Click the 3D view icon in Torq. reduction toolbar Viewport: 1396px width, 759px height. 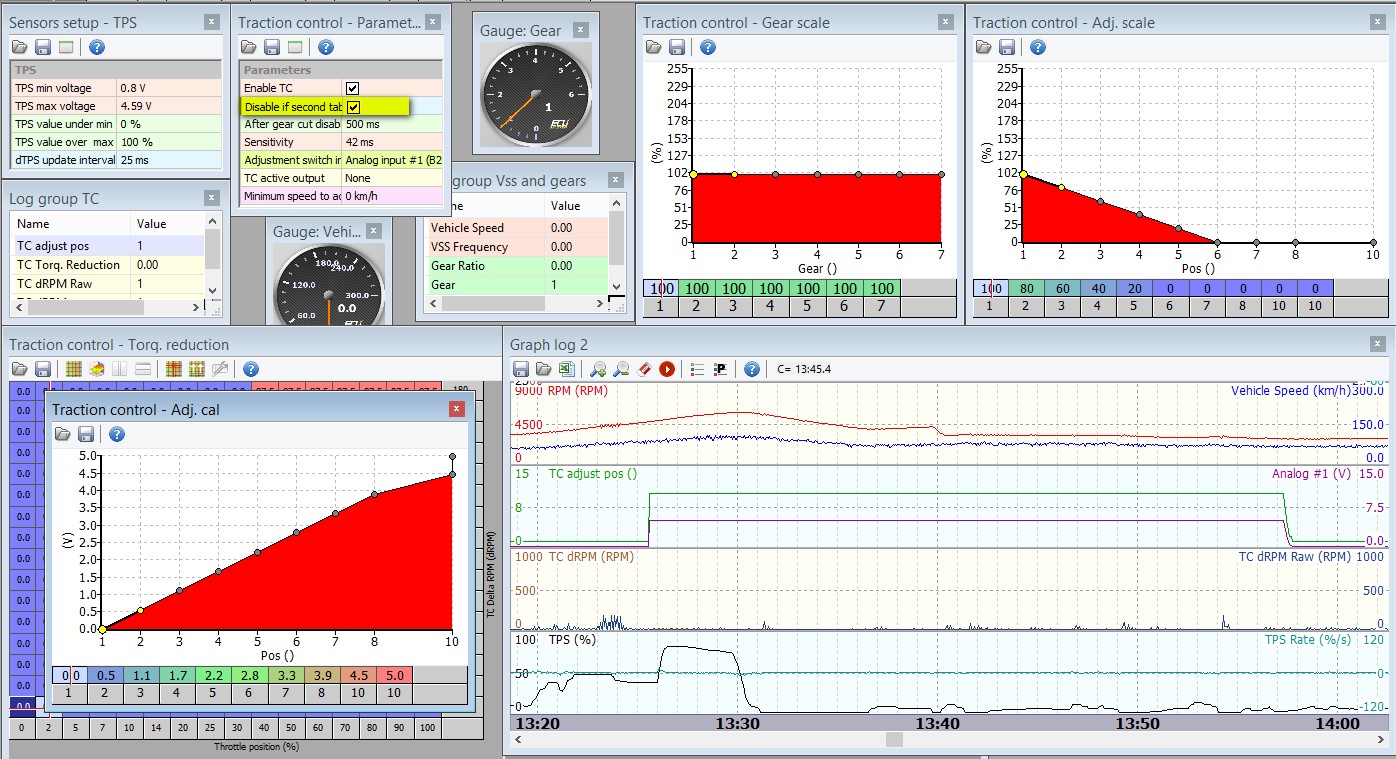pyautogui.click(x=97, y=369)
